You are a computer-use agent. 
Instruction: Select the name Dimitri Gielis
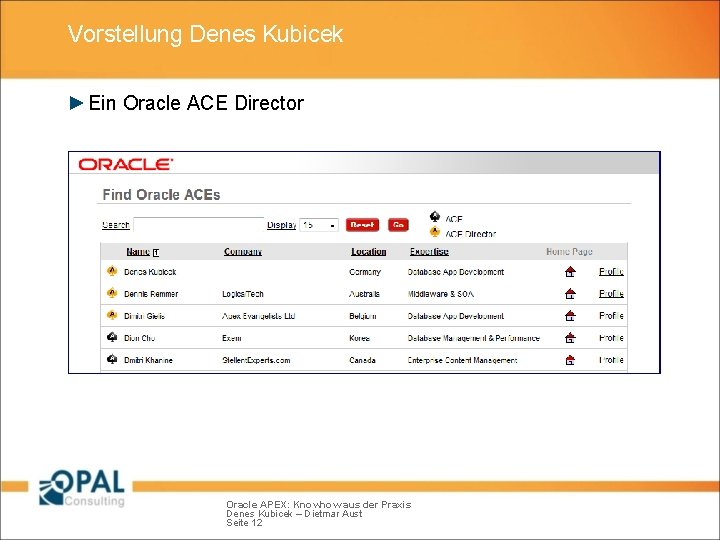point(144,316)
